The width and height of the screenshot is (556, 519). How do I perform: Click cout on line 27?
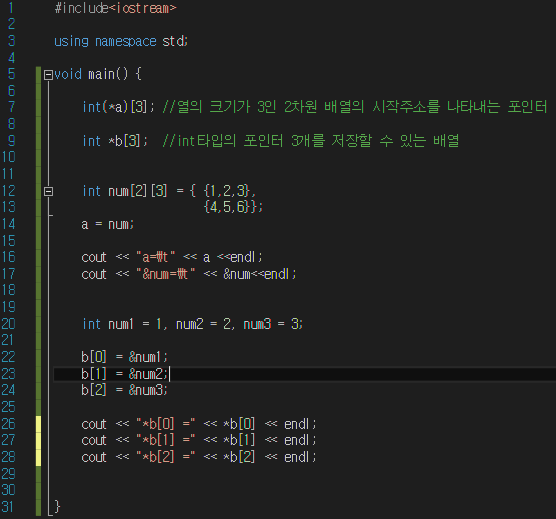tap(94, 441)
